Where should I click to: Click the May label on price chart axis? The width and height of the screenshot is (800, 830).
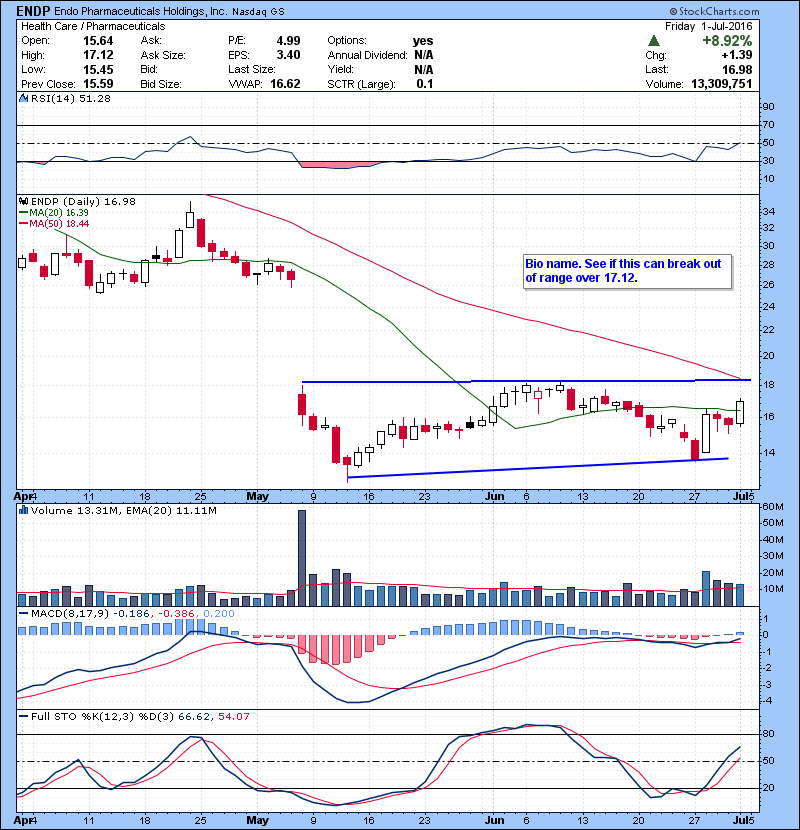point(258,497)
